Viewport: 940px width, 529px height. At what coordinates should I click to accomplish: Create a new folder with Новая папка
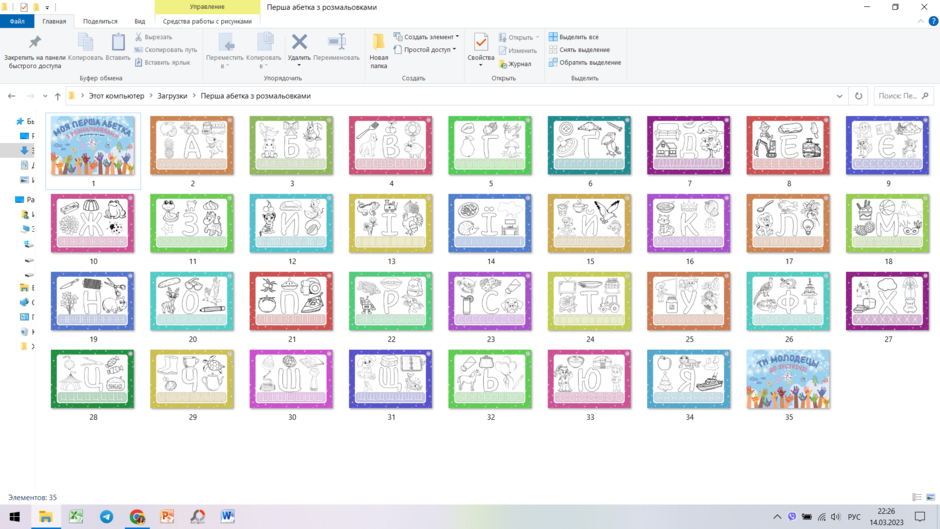pos(378,51)
